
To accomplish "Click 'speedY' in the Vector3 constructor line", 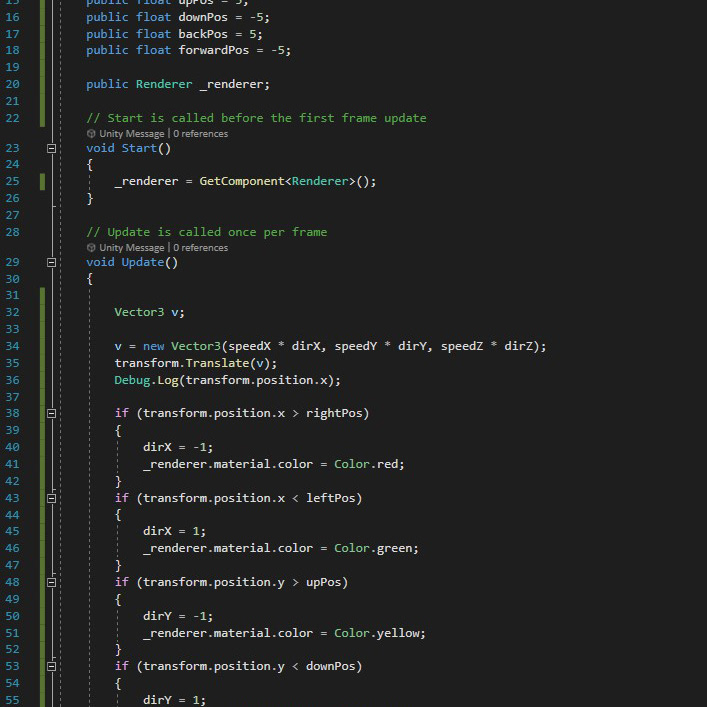I will point(355,346).
